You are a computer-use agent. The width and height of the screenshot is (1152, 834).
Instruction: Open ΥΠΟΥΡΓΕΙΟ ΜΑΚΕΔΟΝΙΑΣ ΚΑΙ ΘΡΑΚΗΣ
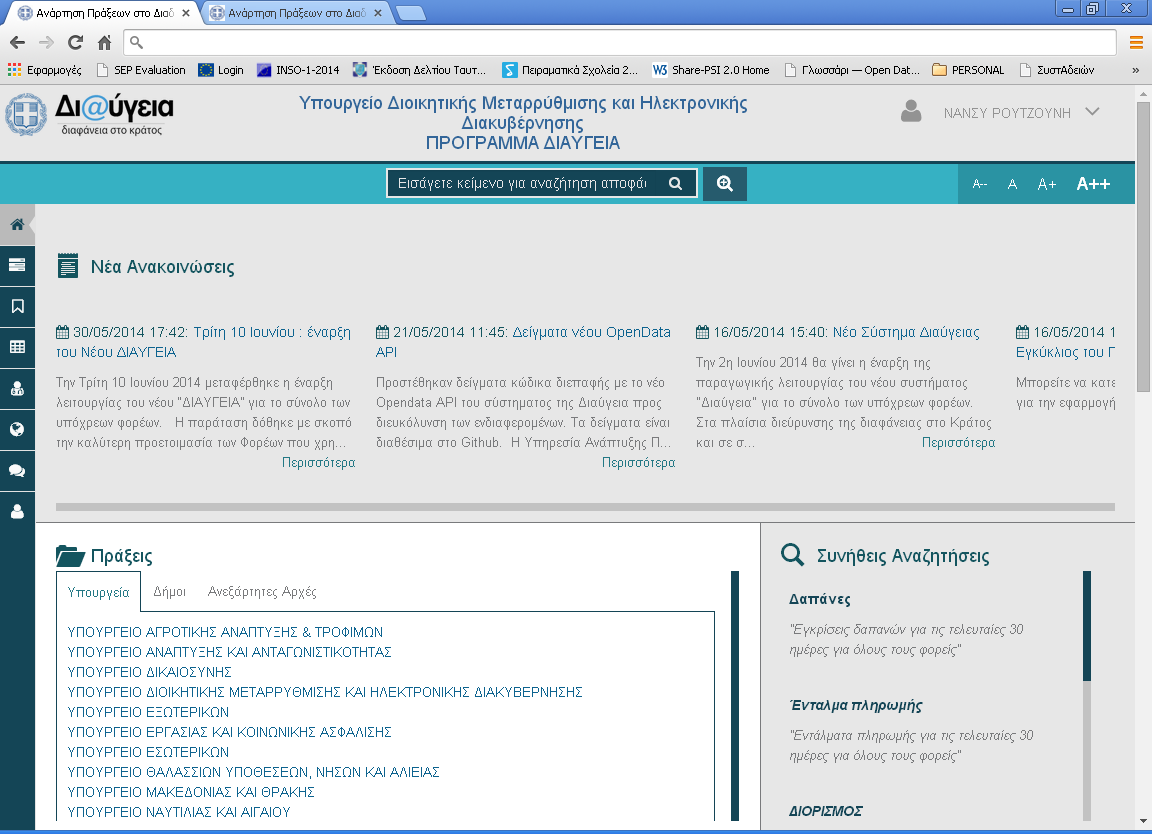click(x=191, y=792)
